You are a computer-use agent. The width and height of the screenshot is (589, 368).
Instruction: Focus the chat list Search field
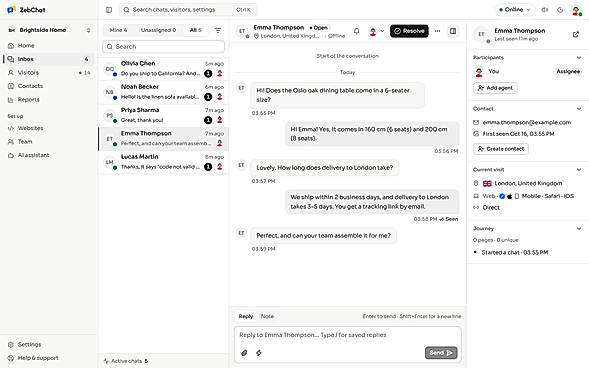tap(163, 47)
